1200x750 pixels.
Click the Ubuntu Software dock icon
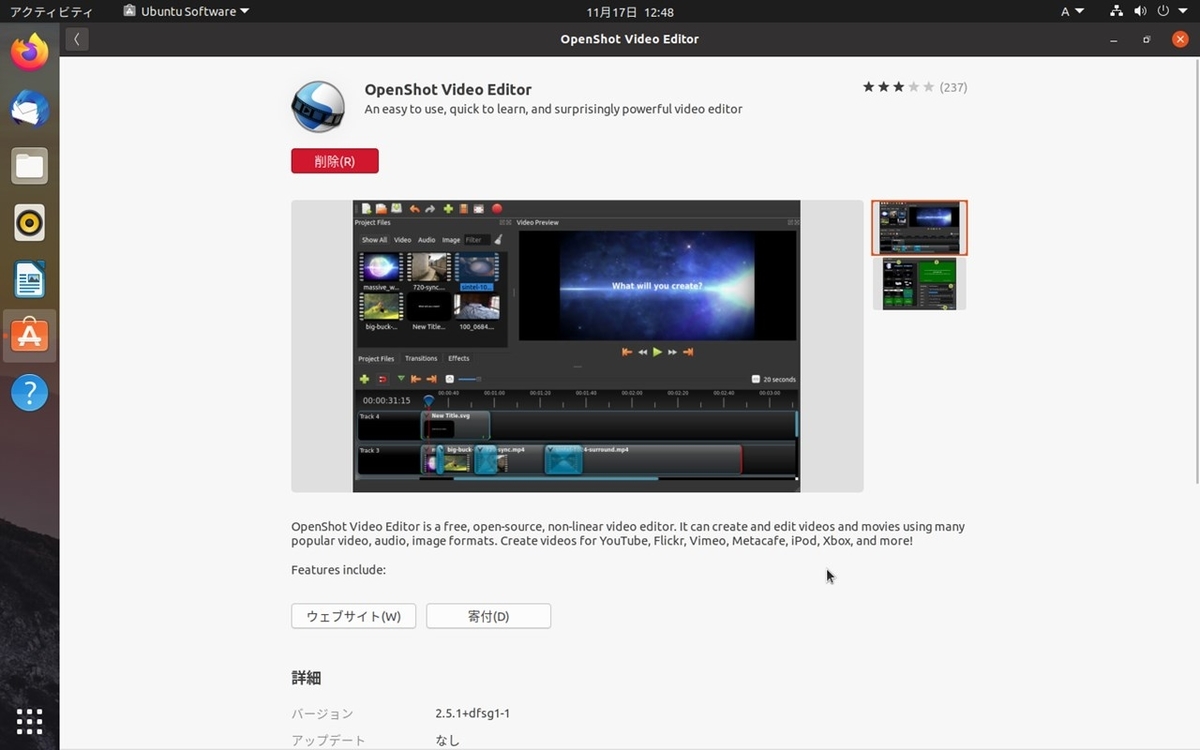tap(29, 336)
